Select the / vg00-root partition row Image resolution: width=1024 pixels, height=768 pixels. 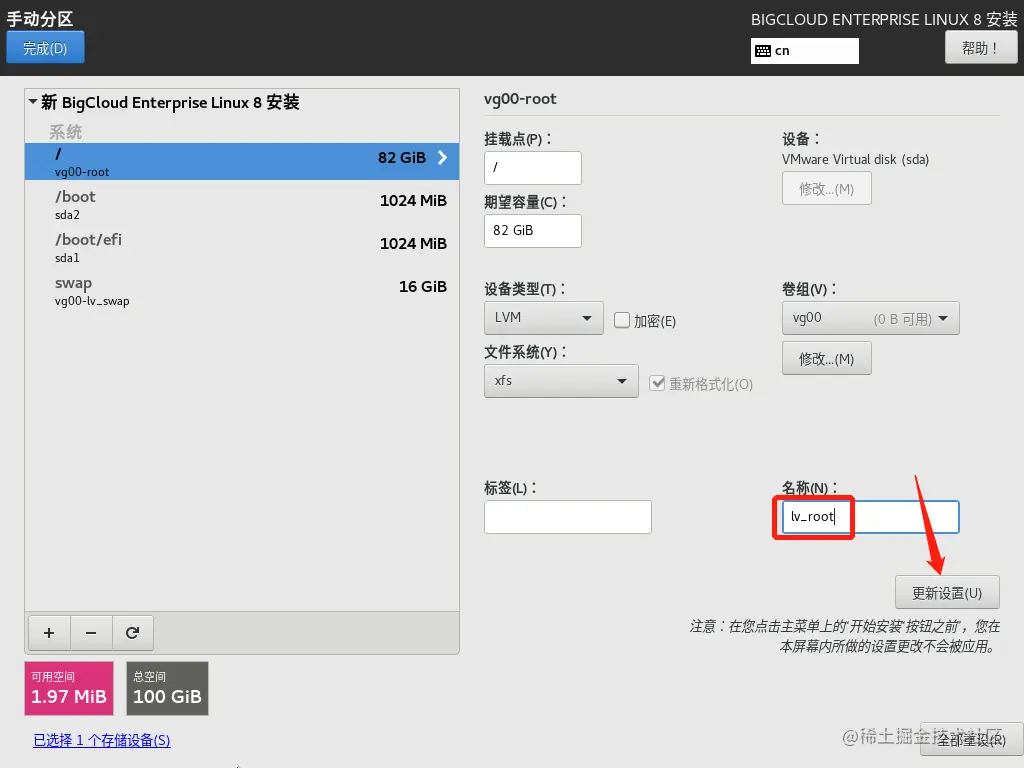pyautogui.click(x=242, y=161)
